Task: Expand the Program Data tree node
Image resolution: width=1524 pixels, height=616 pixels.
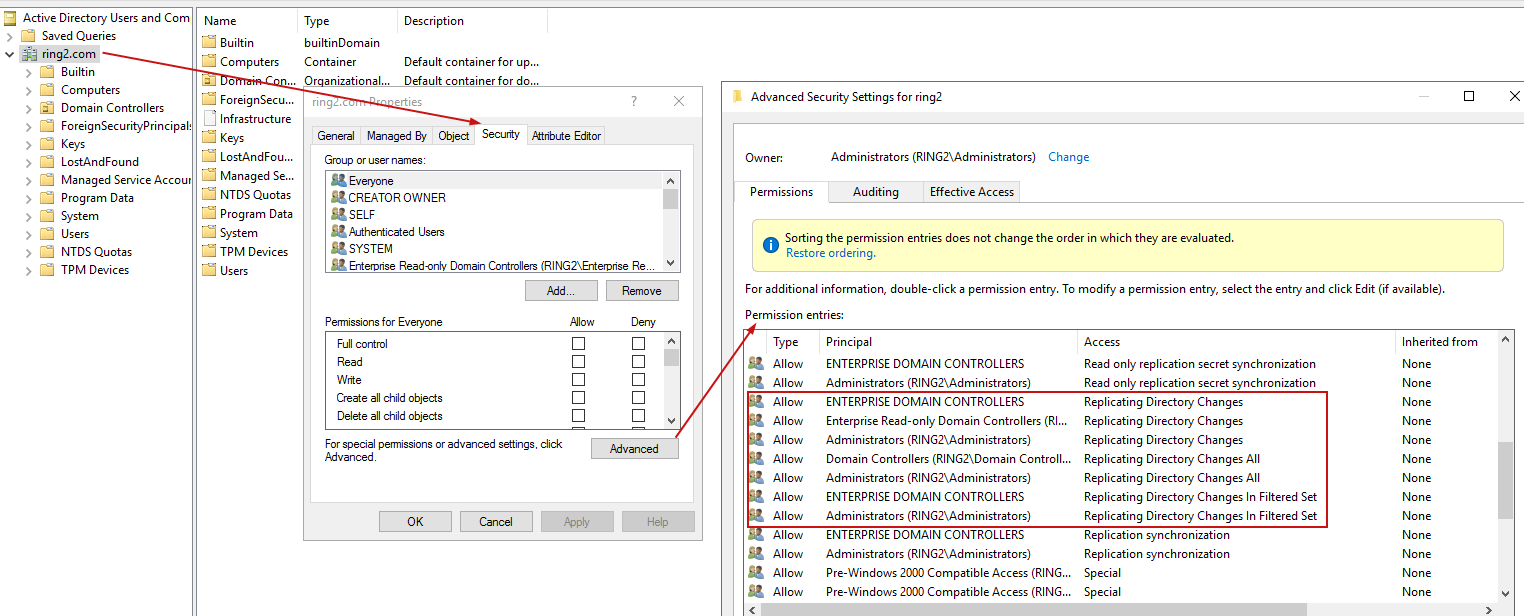Action: [x=28, y=198]
